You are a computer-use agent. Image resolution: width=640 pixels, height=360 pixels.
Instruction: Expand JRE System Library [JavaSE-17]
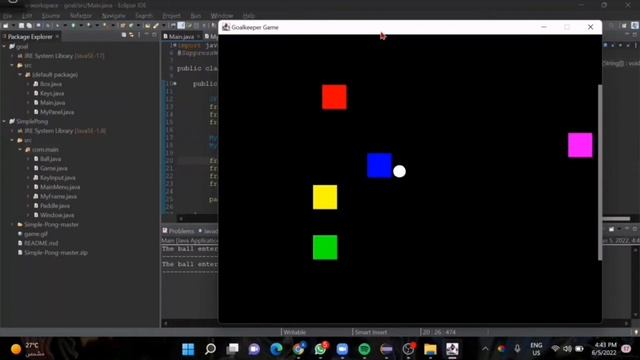click(x=12, y=56)
